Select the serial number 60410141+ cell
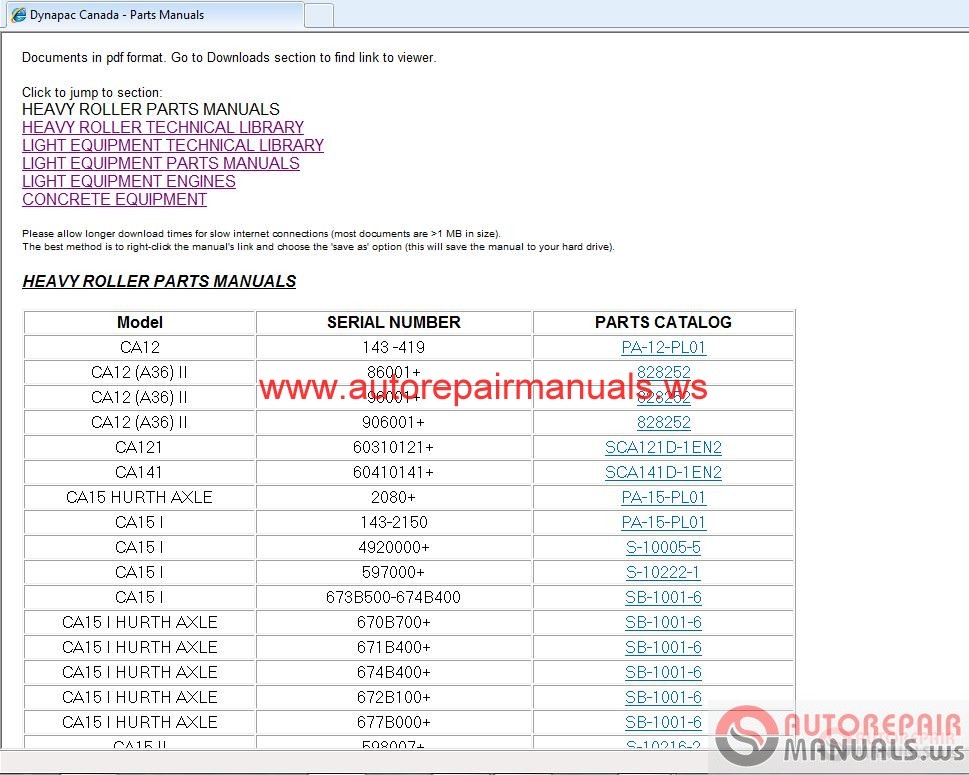 394,472
